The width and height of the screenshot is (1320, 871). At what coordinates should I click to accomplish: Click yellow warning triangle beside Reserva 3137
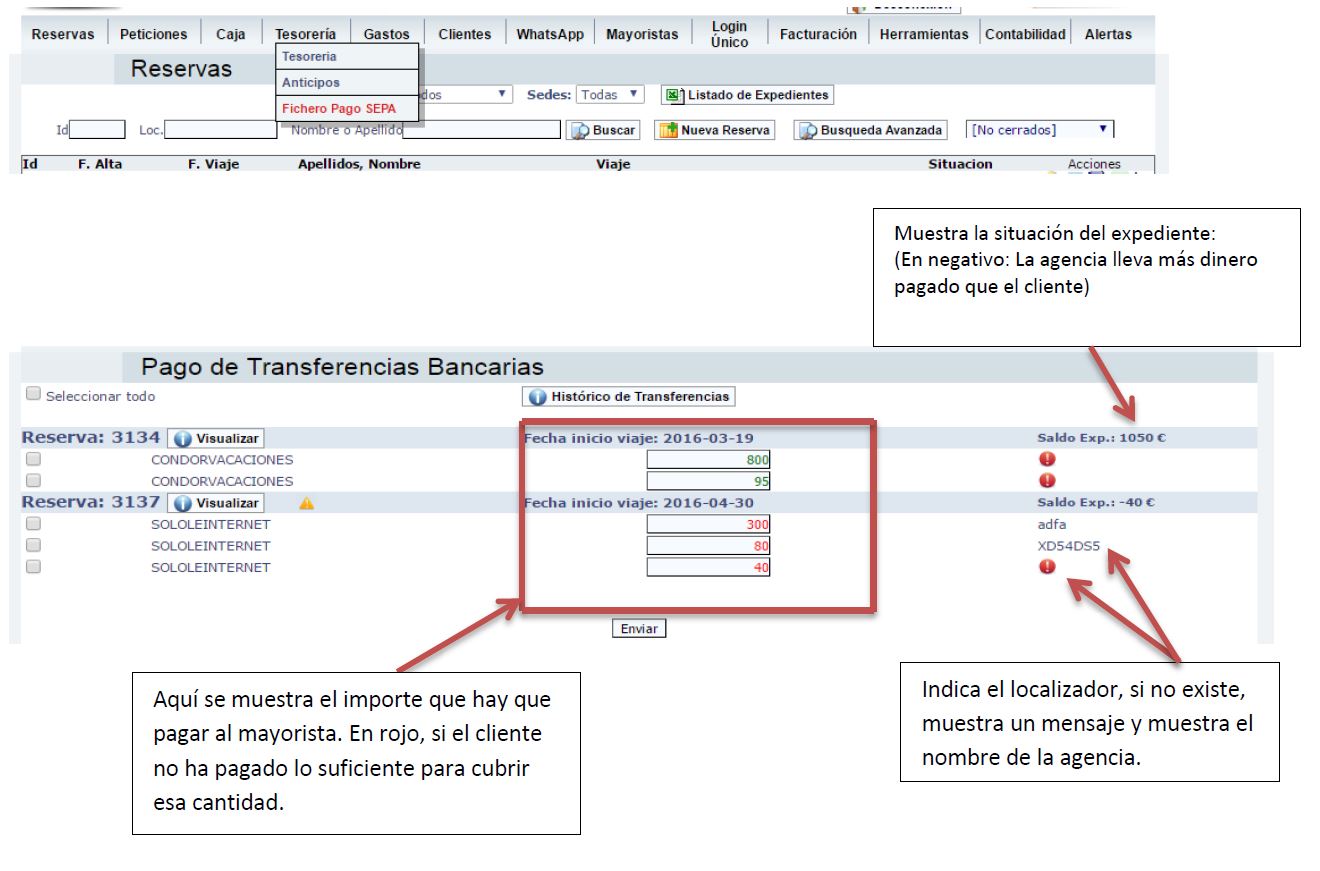pyautogui.click(x=306, y=503)
